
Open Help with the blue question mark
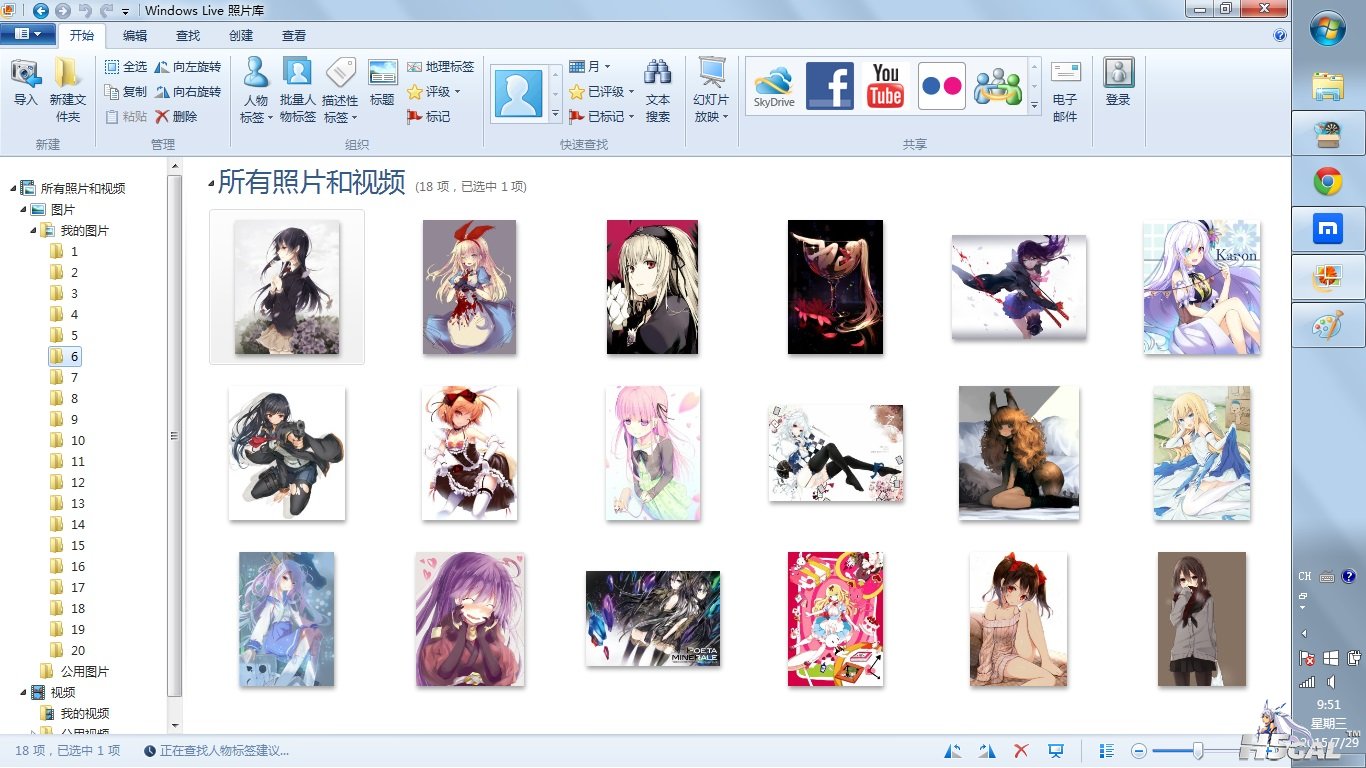click(1280, 35)
